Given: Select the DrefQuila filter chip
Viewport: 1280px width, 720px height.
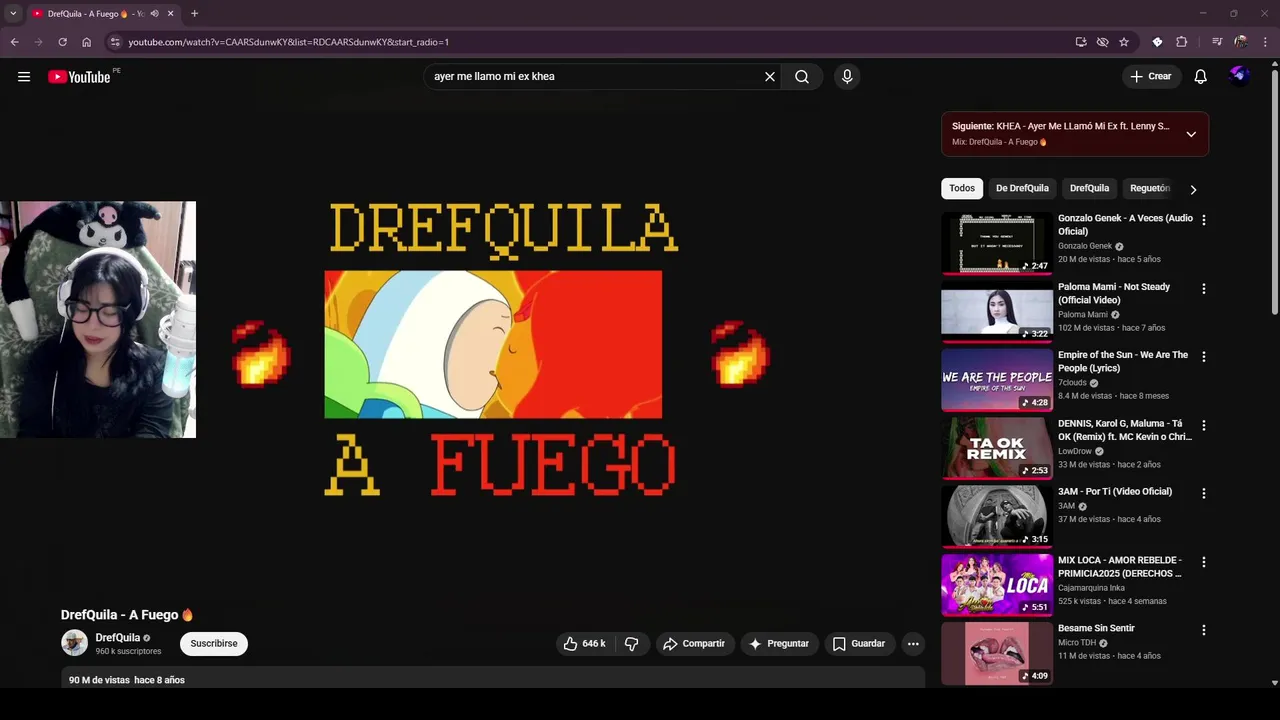Looking at the screenshot, I should coord(1089,188).
